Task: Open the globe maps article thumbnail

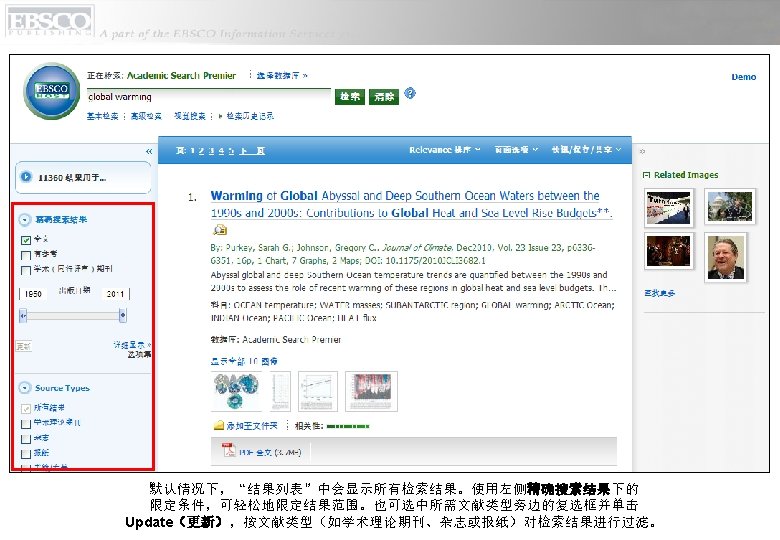Action: click(236, 391)
